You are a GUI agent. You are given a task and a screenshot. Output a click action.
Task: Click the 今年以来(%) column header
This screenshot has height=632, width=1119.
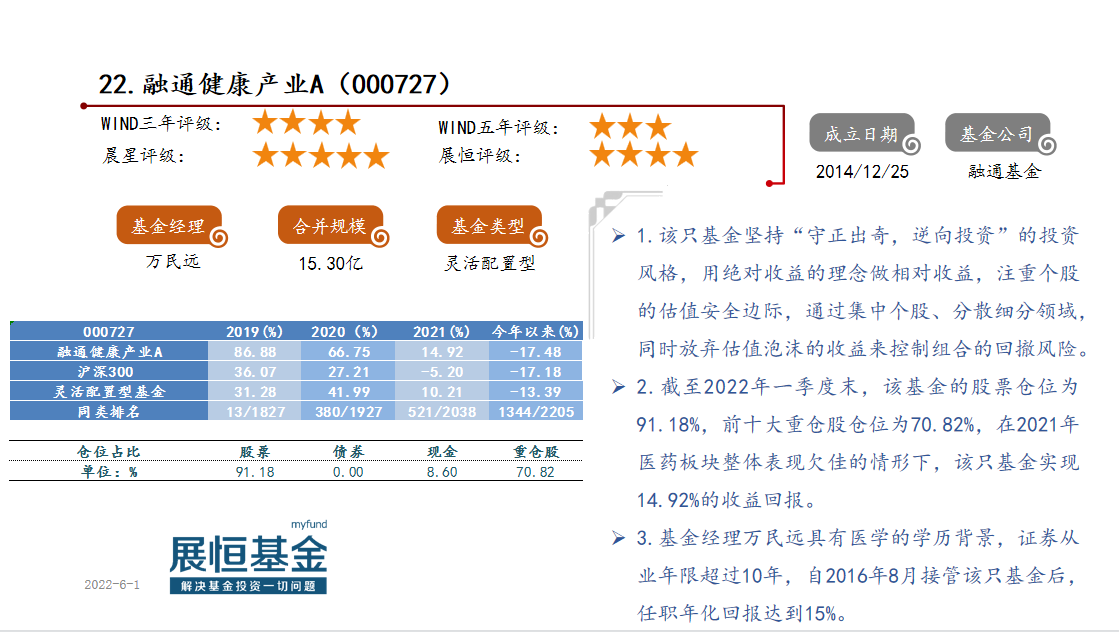(535, 332)
